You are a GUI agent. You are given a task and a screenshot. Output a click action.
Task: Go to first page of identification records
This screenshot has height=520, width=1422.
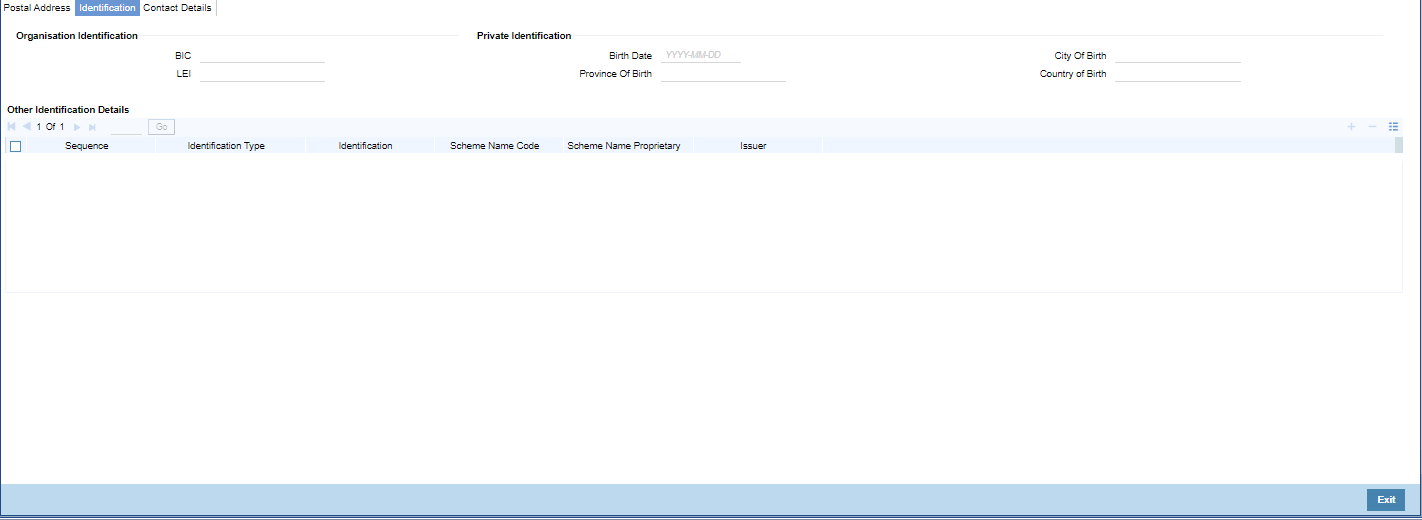[12, 127]
